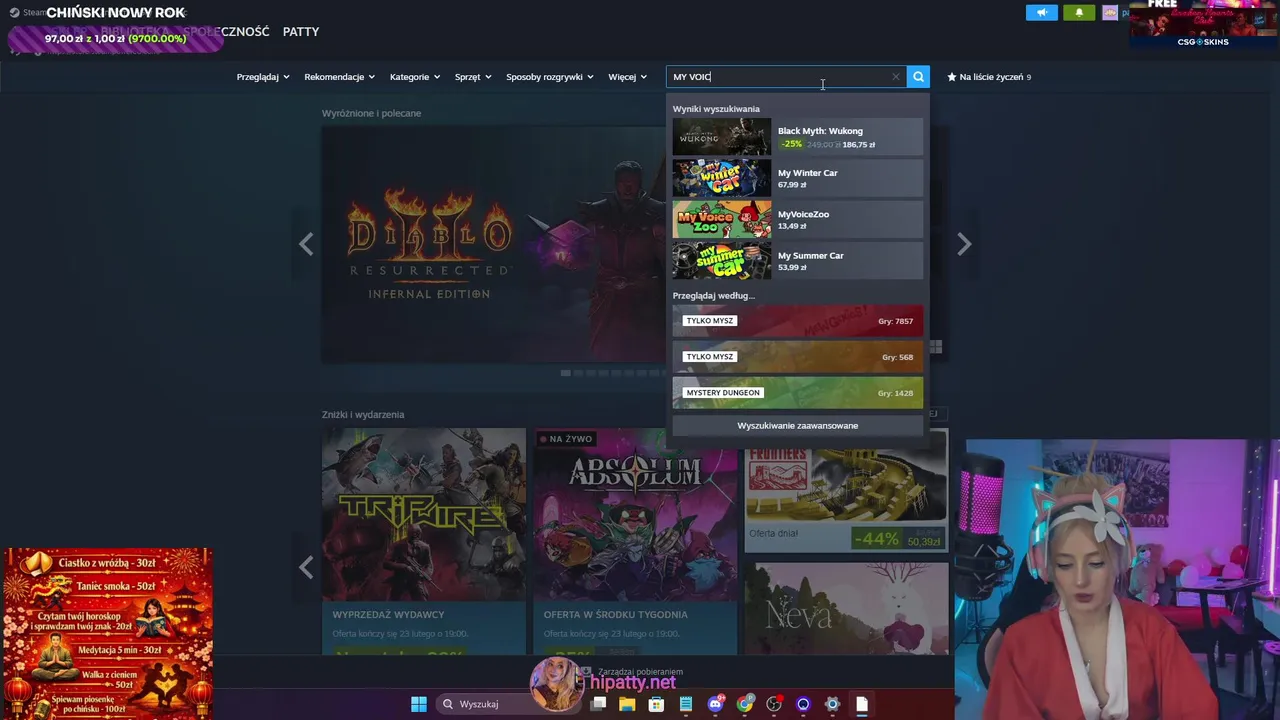The width and height of the screenshot is (1280, 720).
Task: Expand the Przeglądaj dropdown
Action: (263, 77)
